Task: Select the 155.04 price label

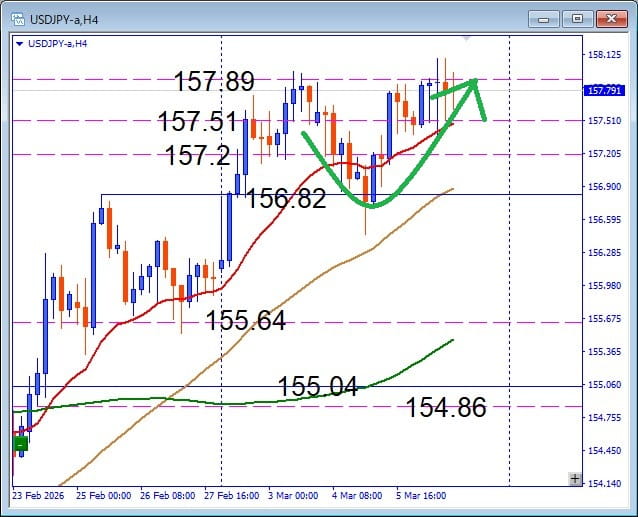Action: pos(317,386)
